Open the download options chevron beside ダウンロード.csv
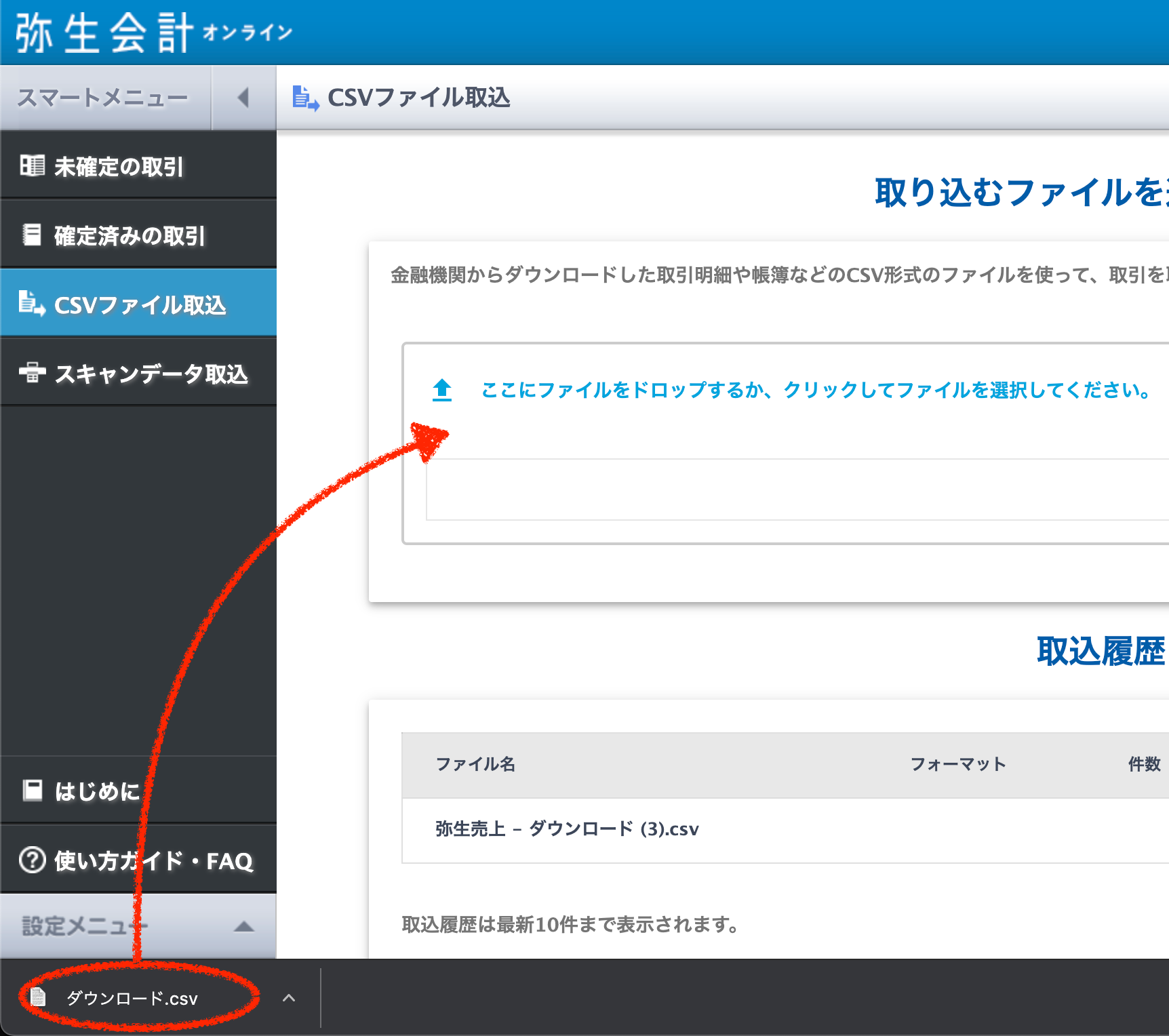The height and width of the screenshot is (1036, 1169). tap(289, 997)
